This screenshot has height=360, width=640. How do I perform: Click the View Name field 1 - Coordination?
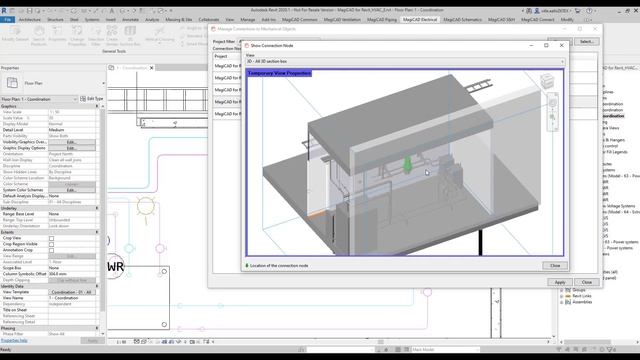[x=72, y=298]
